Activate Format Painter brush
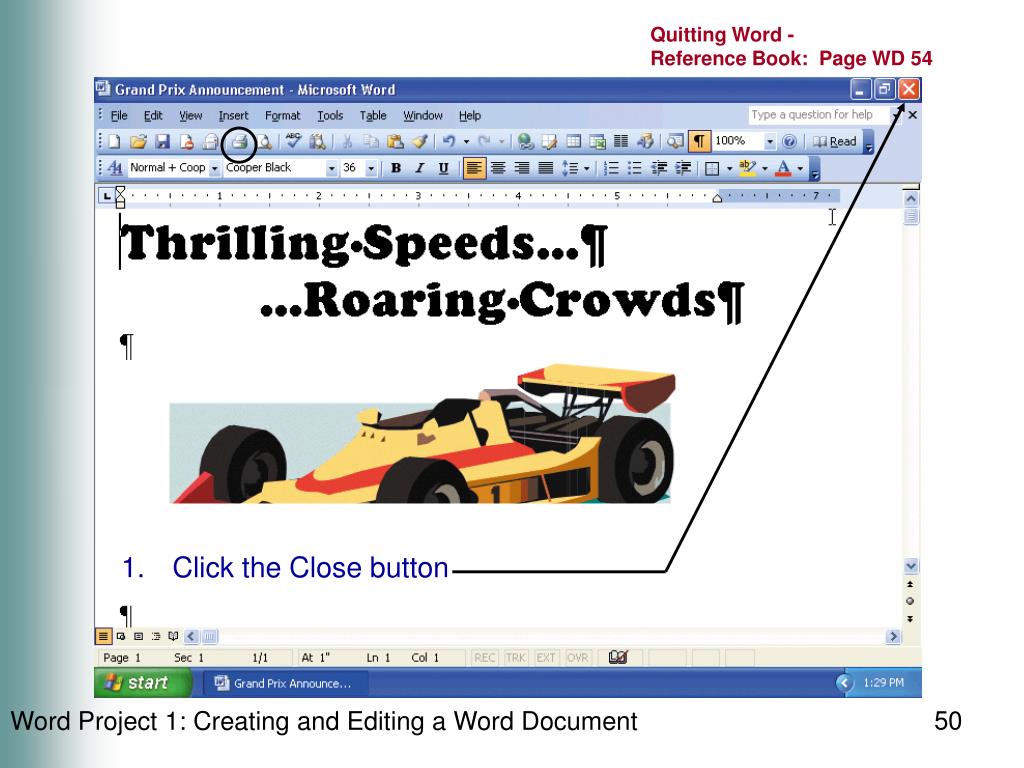The image size is (1024, 768). (x=420, y=141)
